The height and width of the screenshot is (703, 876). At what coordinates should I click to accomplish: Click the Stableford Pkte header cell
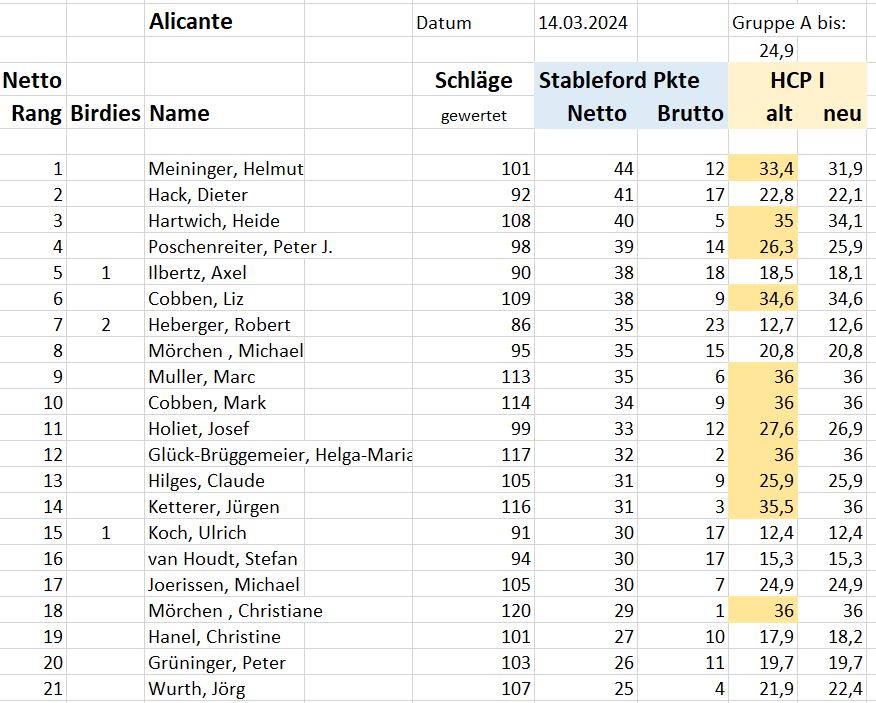(x=619, y=80)
